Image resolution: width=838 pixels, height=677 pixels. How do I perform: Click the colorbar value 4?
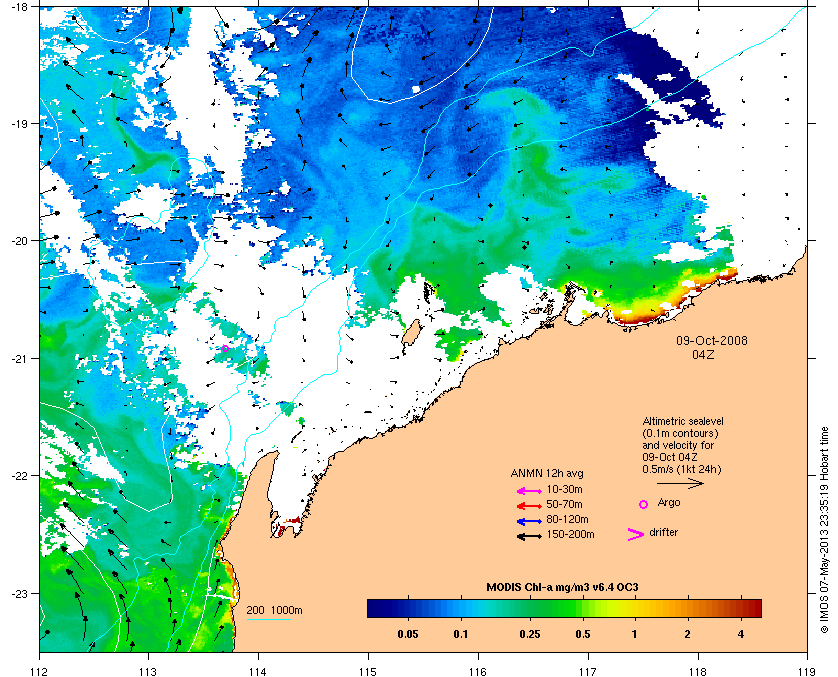click(x=741, y=634)
